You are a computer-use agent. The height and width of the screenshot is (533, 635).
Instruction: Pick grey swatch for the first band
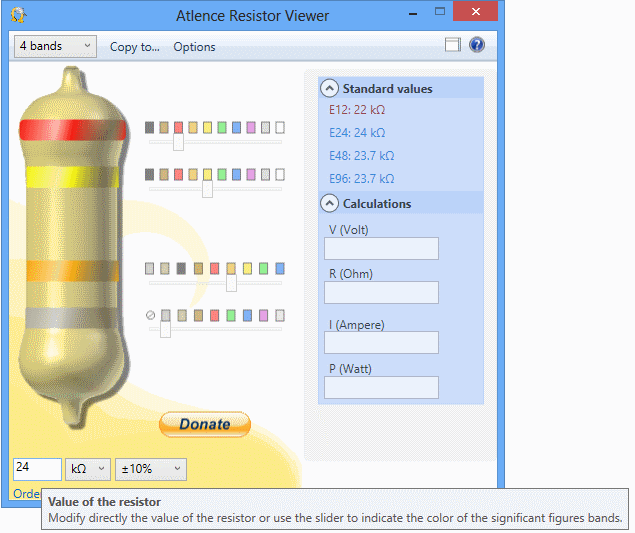pos(265,128)
